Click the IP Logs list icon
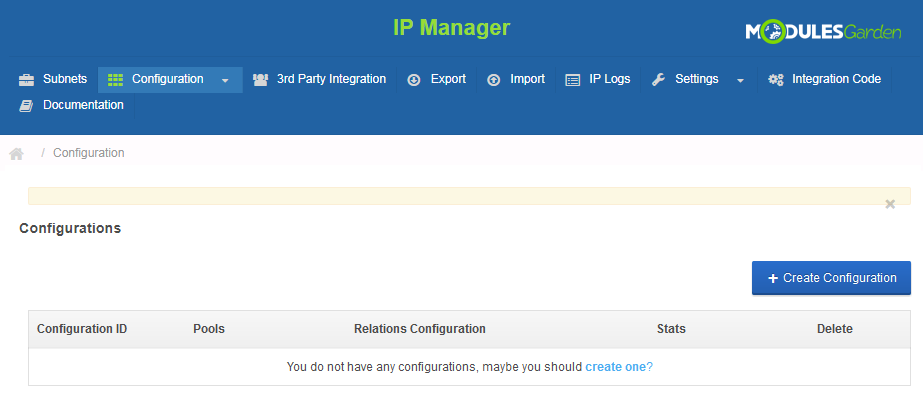The image size is (923, 403). point(573,80)
